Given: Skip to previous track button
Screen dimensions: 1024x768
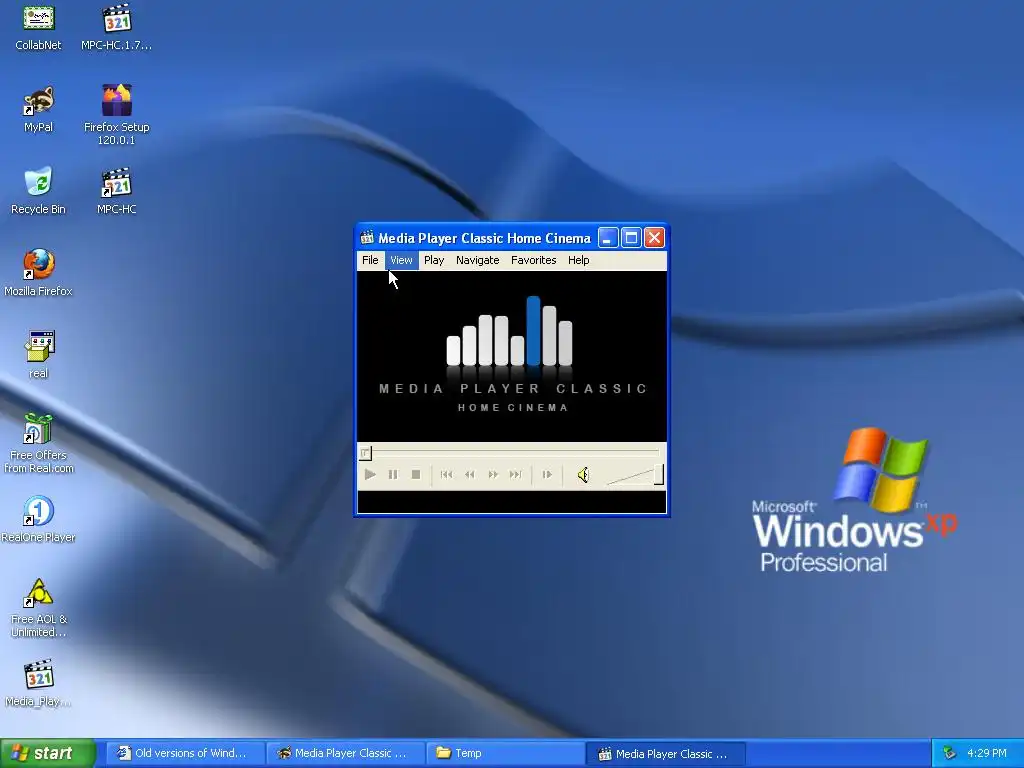Looking at the screenshot, I should coord(447,475).
